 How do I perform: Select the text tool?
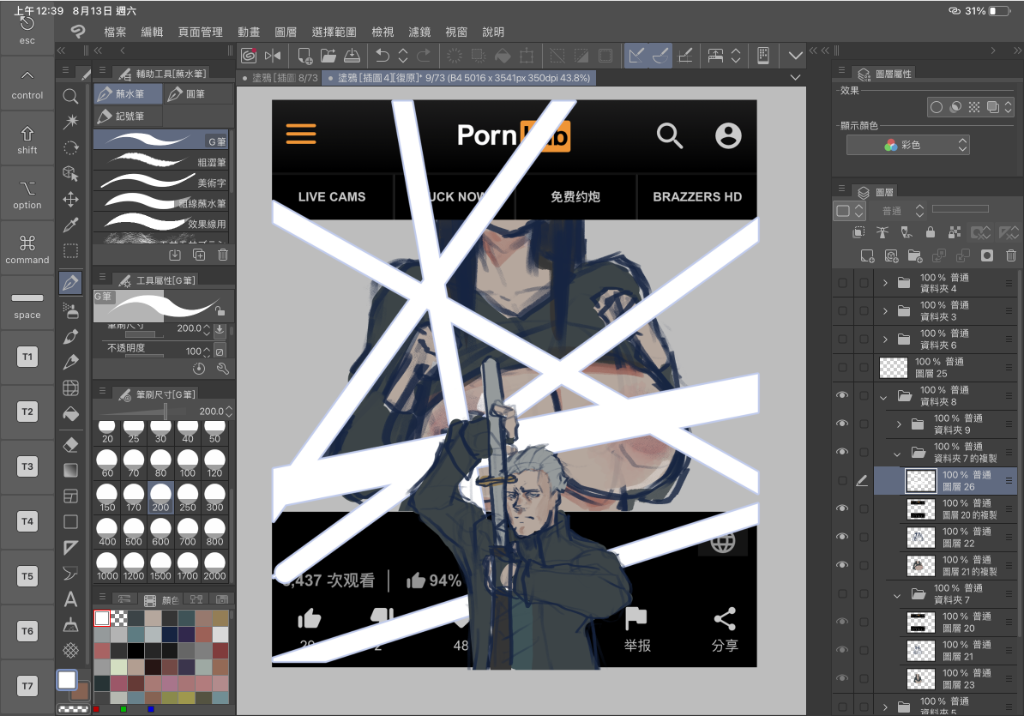pos(71,599)
